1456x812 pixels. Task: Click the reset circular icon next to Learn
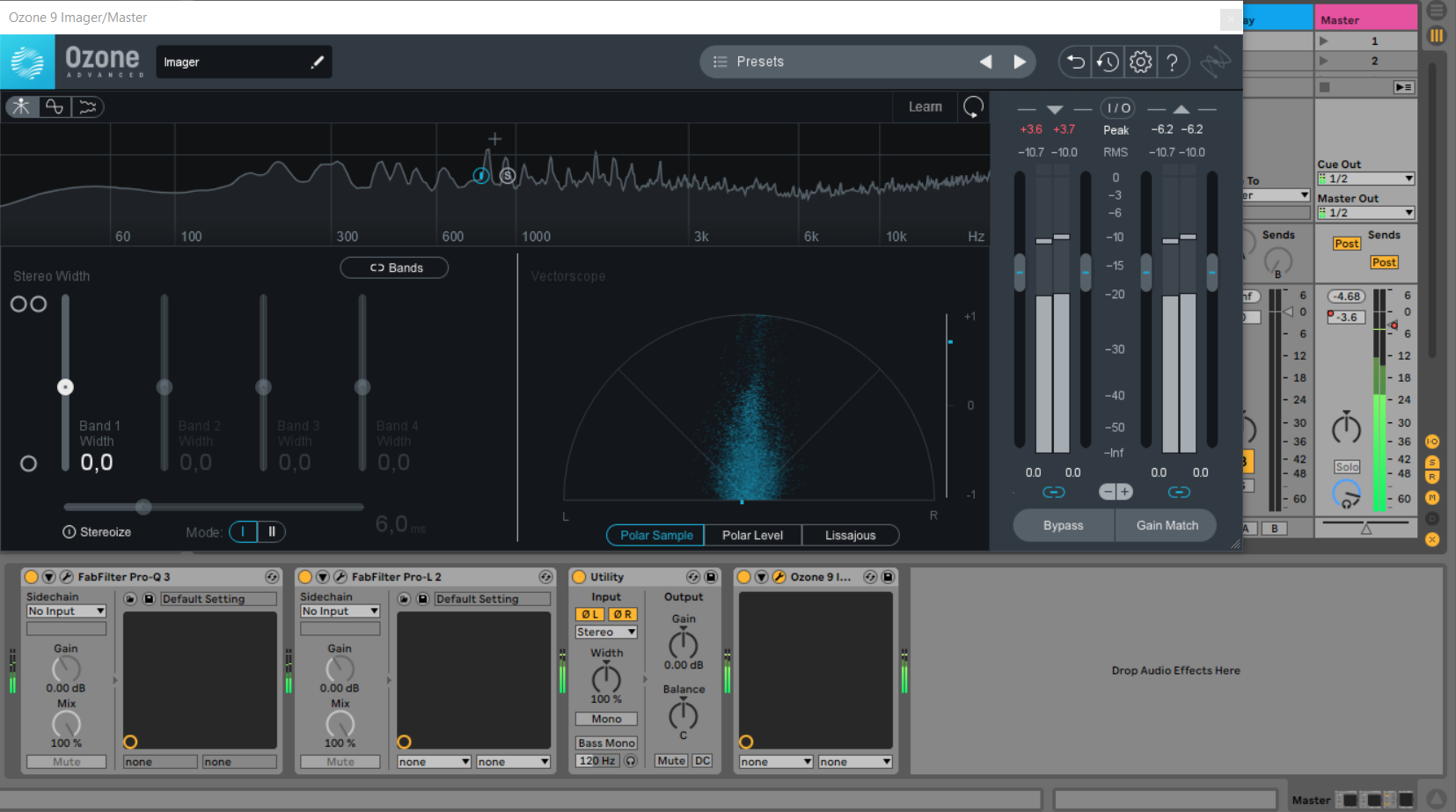click(x=973, y=107)
